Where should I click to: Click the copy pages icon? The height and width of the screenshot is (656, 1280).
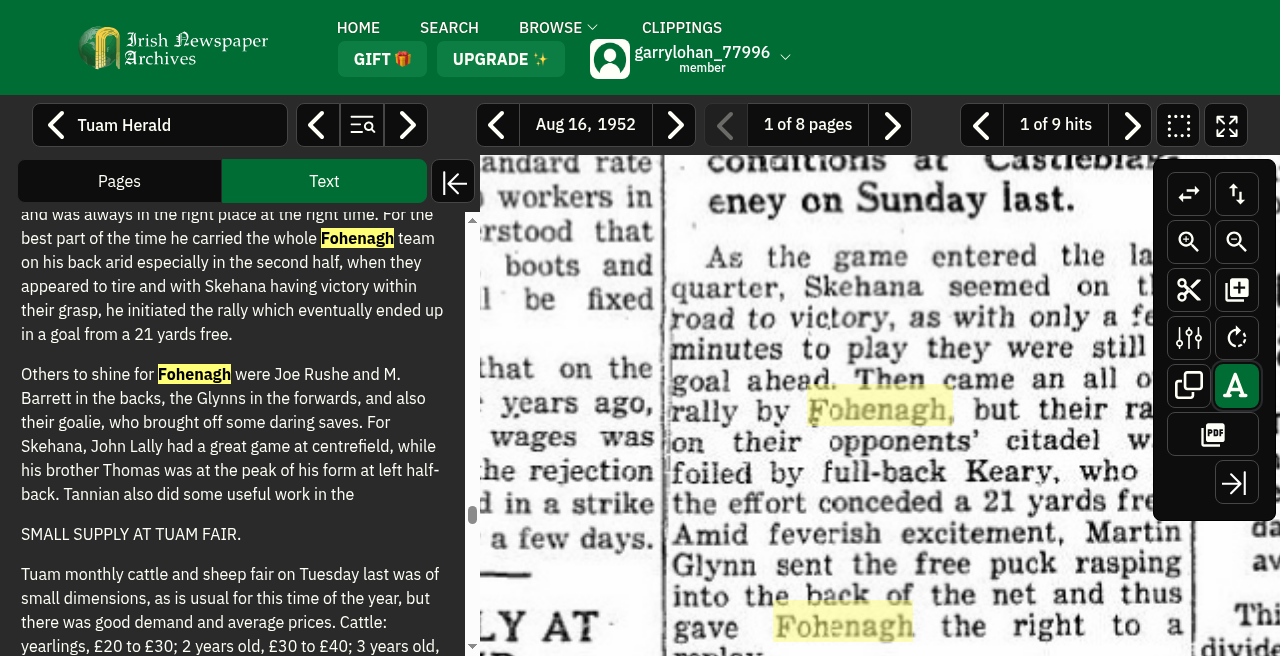click(1189, 386)
